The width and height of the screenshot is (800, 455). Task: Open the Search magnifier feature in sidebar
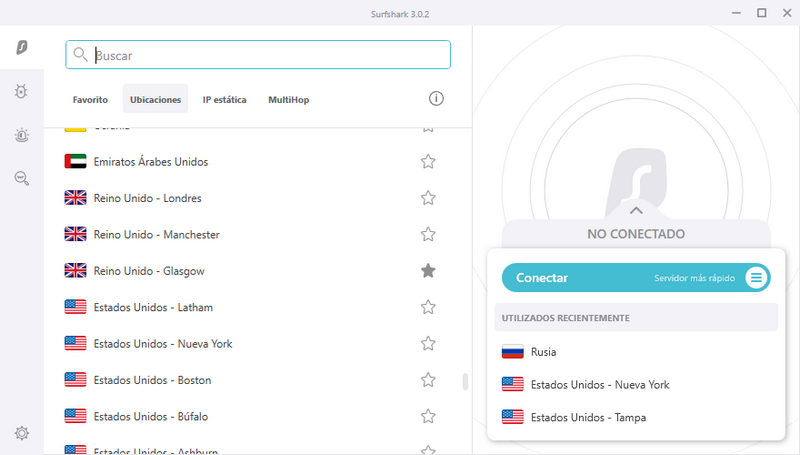tap(21, 179)
